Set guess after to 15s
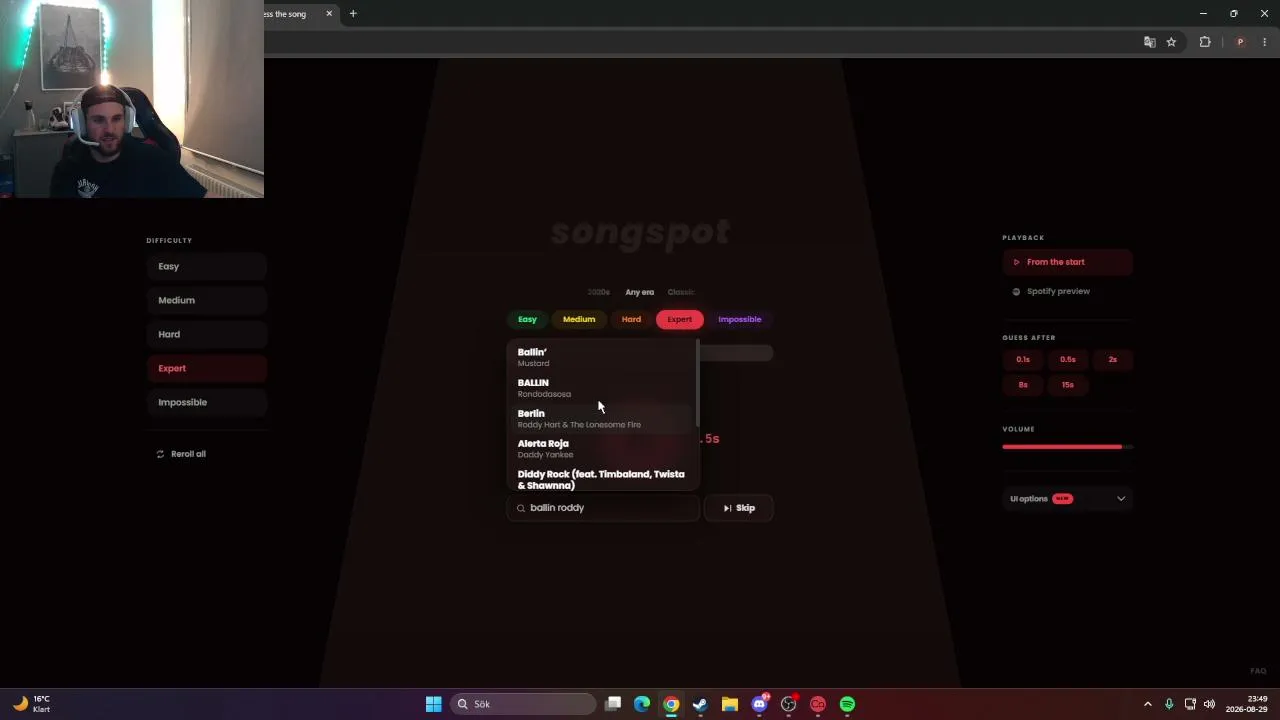Image resolution: width=1280 pixels, height=720 pixels. pos(1068,385)
